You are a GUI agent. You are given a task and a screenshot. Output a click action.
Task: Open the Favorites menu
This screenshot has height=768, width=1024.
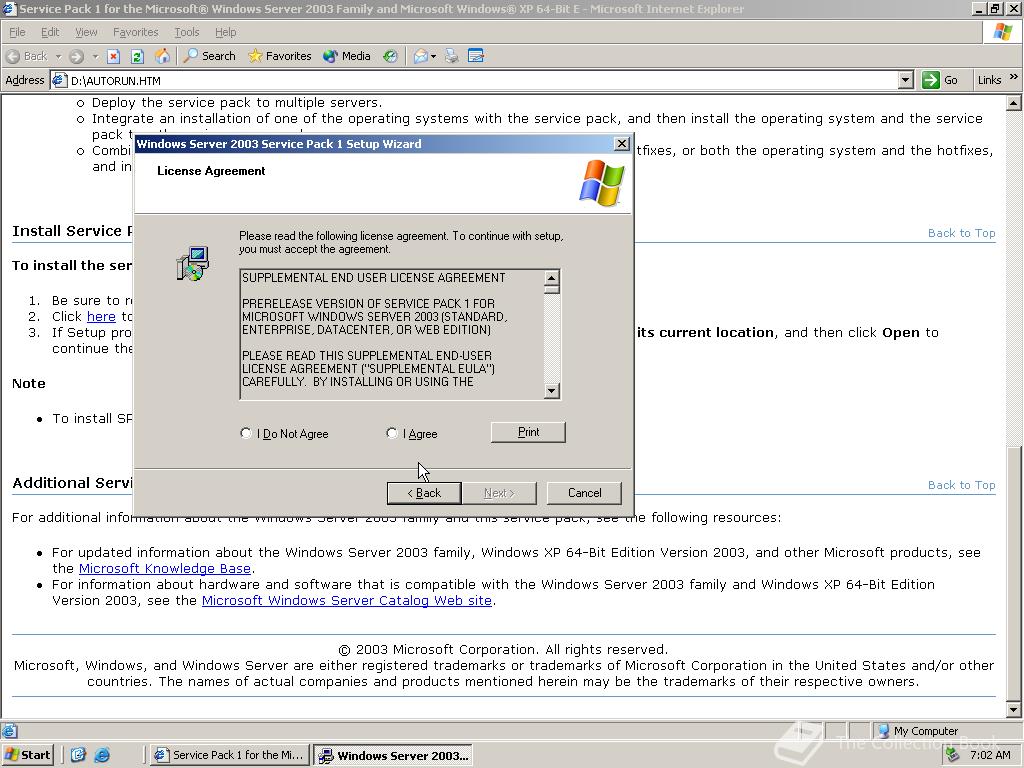135,32
